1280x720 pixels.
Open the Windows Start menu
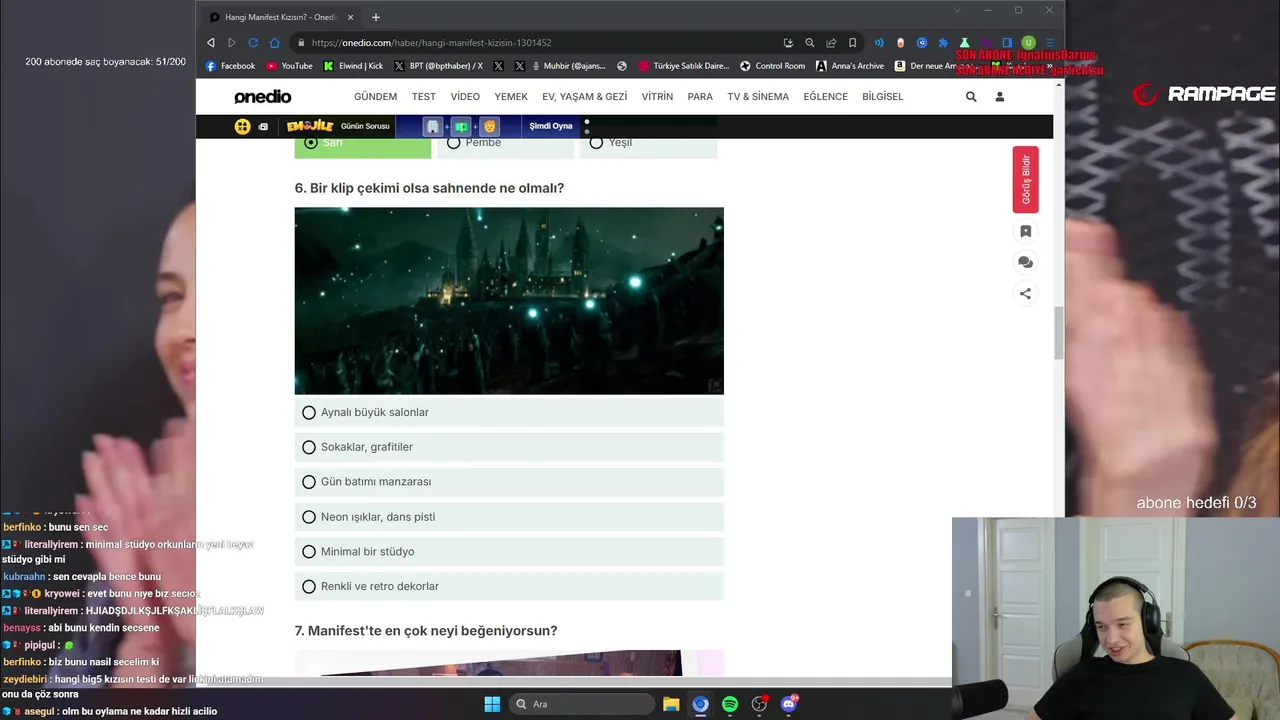coord(492,704)
